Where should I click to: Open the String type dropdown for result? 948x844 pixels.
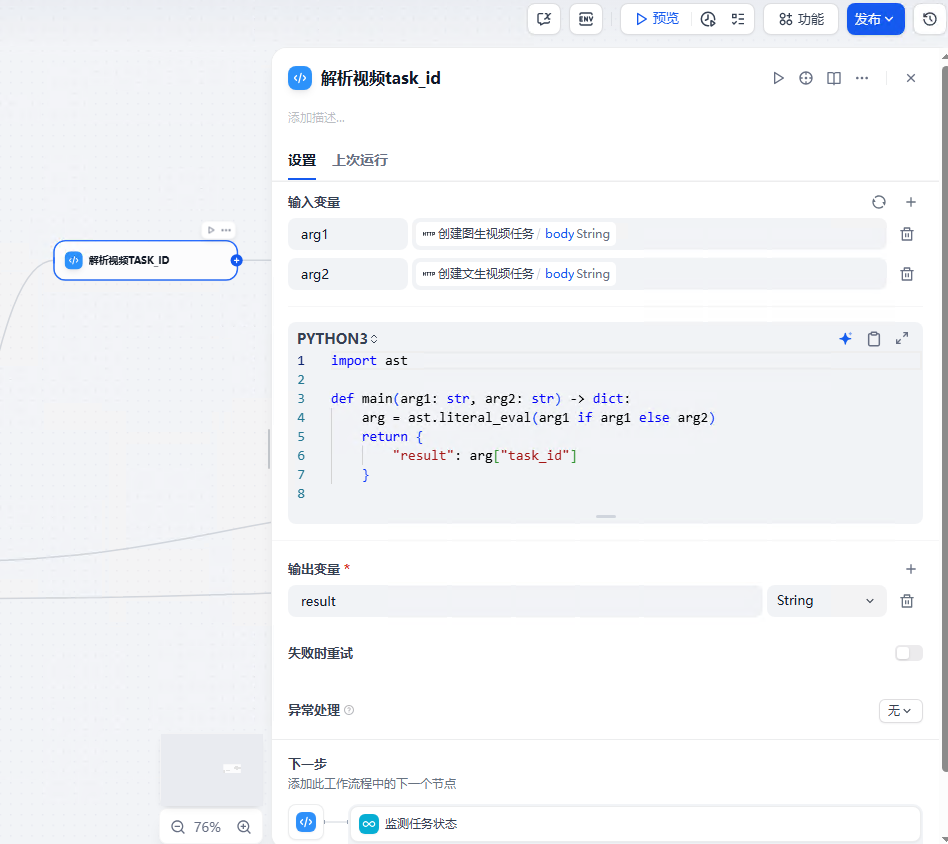click(826, 601)
